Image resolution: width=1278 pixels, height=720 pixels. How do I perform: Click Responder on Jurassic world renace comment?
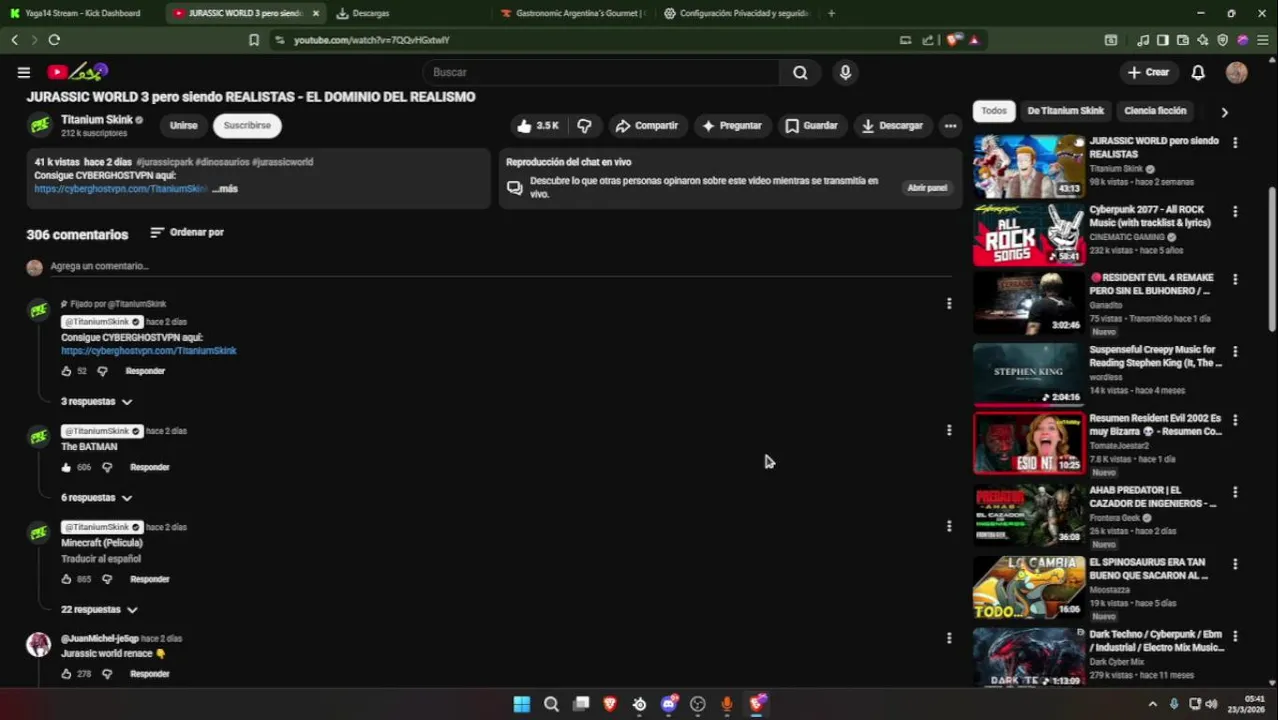[x=150, y=674]
